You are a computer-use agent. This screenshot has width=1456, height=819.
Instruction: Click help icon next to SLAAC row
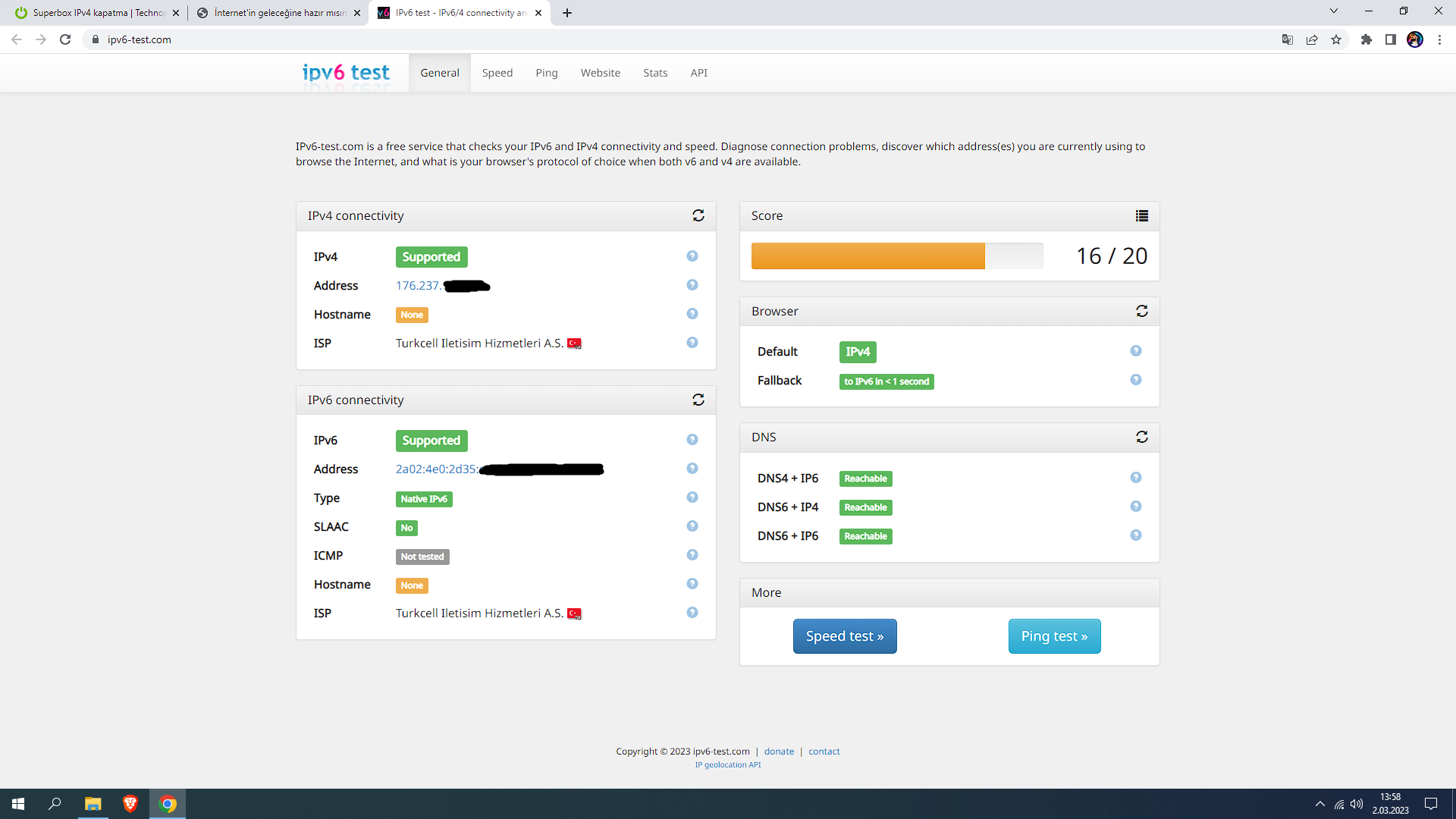coord(692,526)
